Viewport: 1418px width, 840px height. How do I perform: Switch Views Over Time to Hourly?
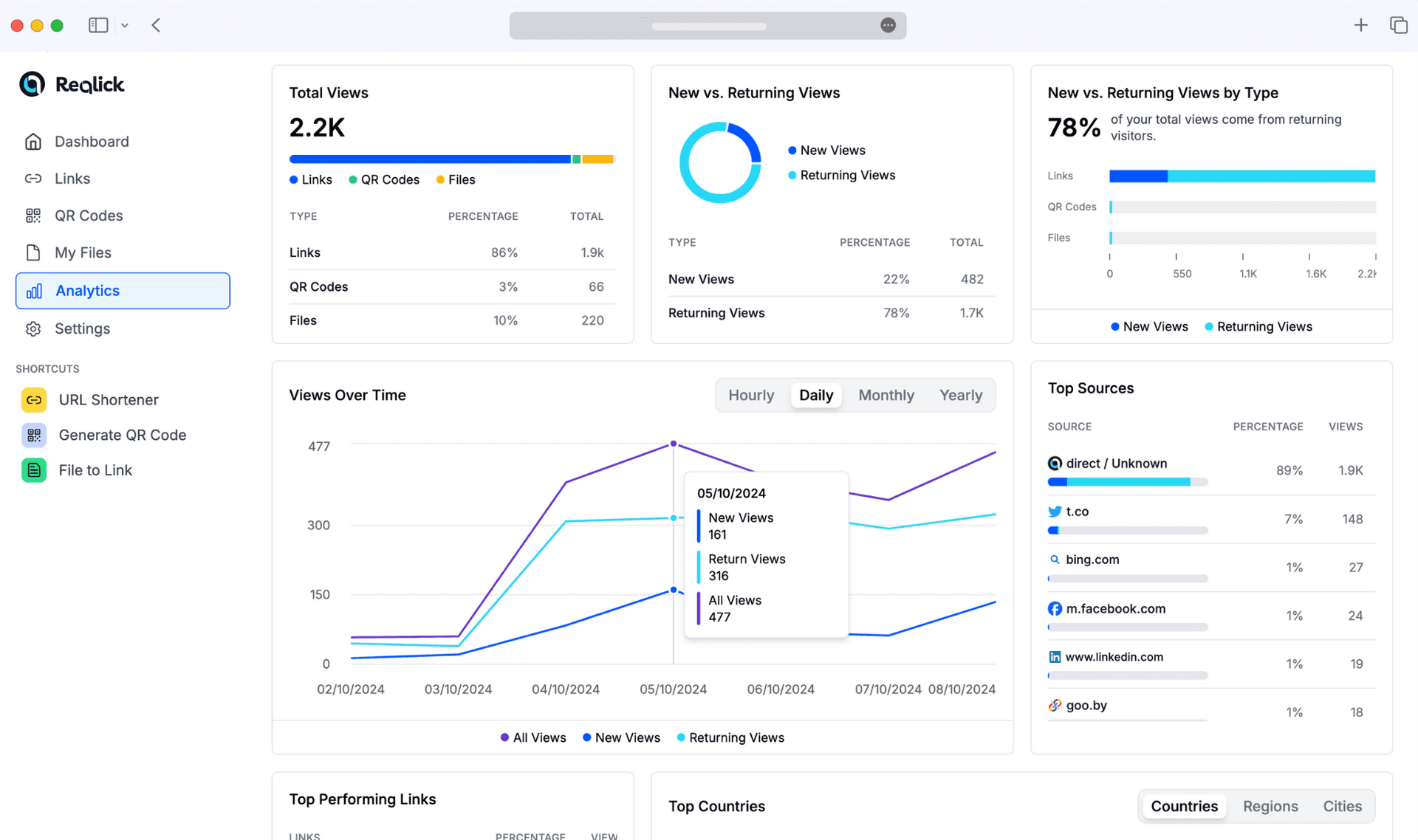point(751,395)
